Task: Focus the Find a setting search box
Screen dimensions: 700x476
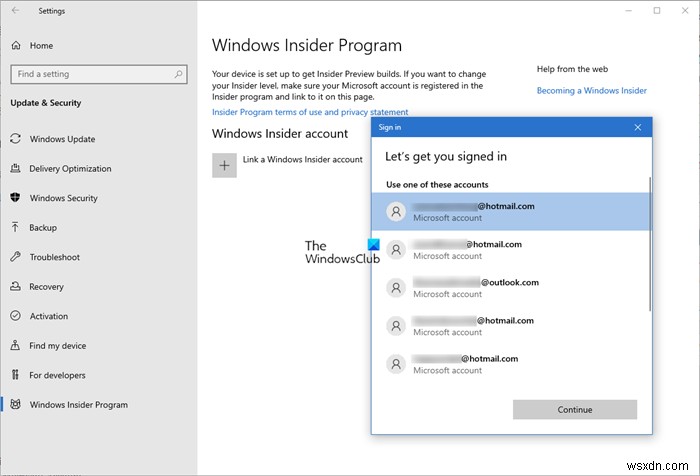Action: (99, 74)
